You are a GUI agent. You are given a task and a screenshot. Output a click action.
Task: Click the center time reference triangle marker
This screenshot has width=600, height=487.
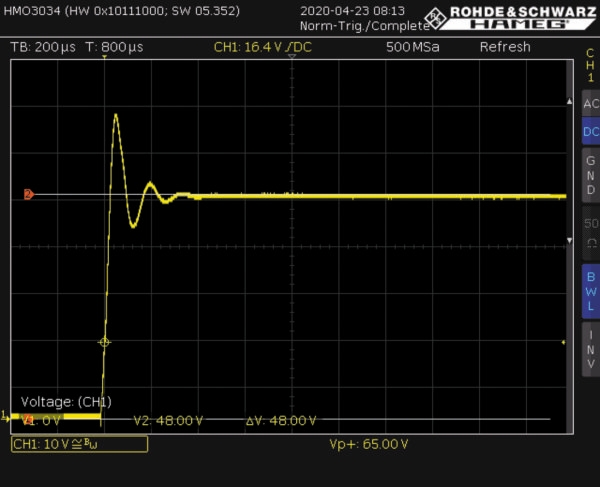click(x=292, y=57)
